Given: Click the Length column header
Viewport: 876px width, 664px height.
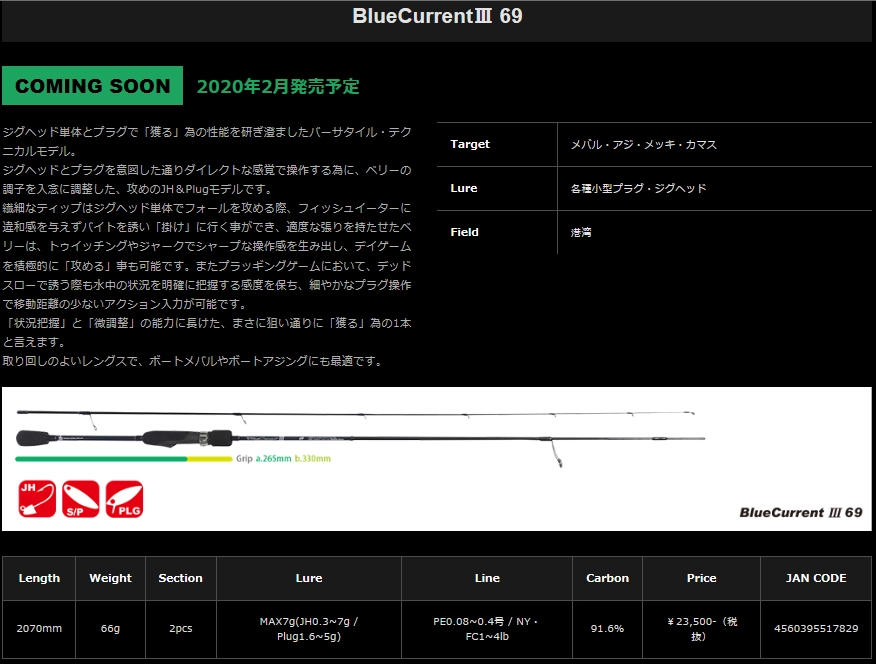Looking at the screenshot, I should [39, 578].
